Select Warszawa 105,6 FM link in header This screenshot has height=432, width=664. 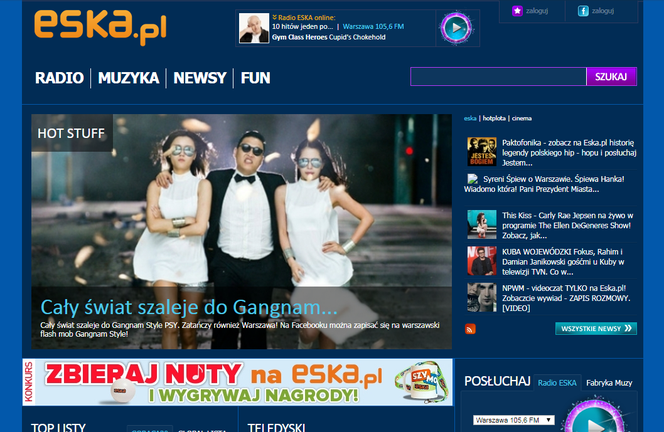(373, 26)
